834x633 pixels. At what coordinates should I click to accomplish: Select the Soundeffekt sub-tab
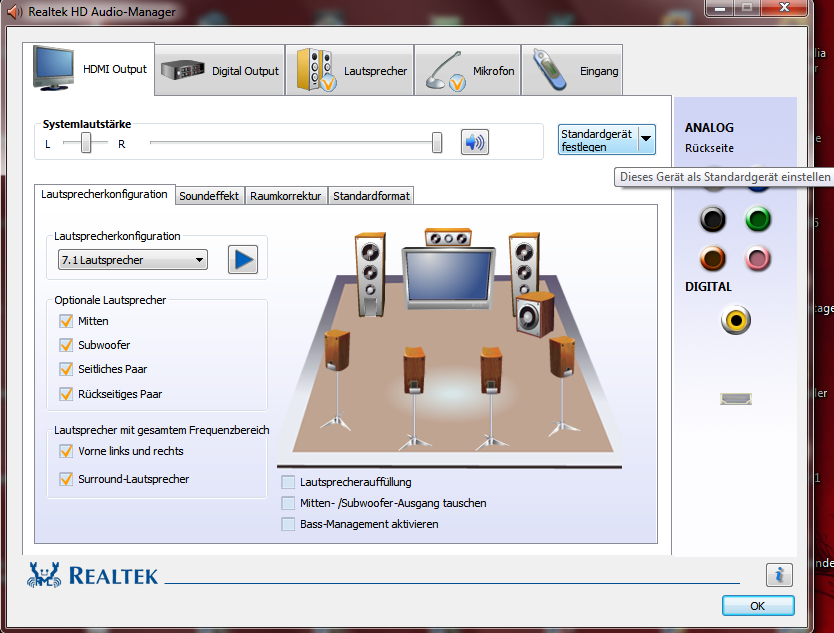[209, 196]
